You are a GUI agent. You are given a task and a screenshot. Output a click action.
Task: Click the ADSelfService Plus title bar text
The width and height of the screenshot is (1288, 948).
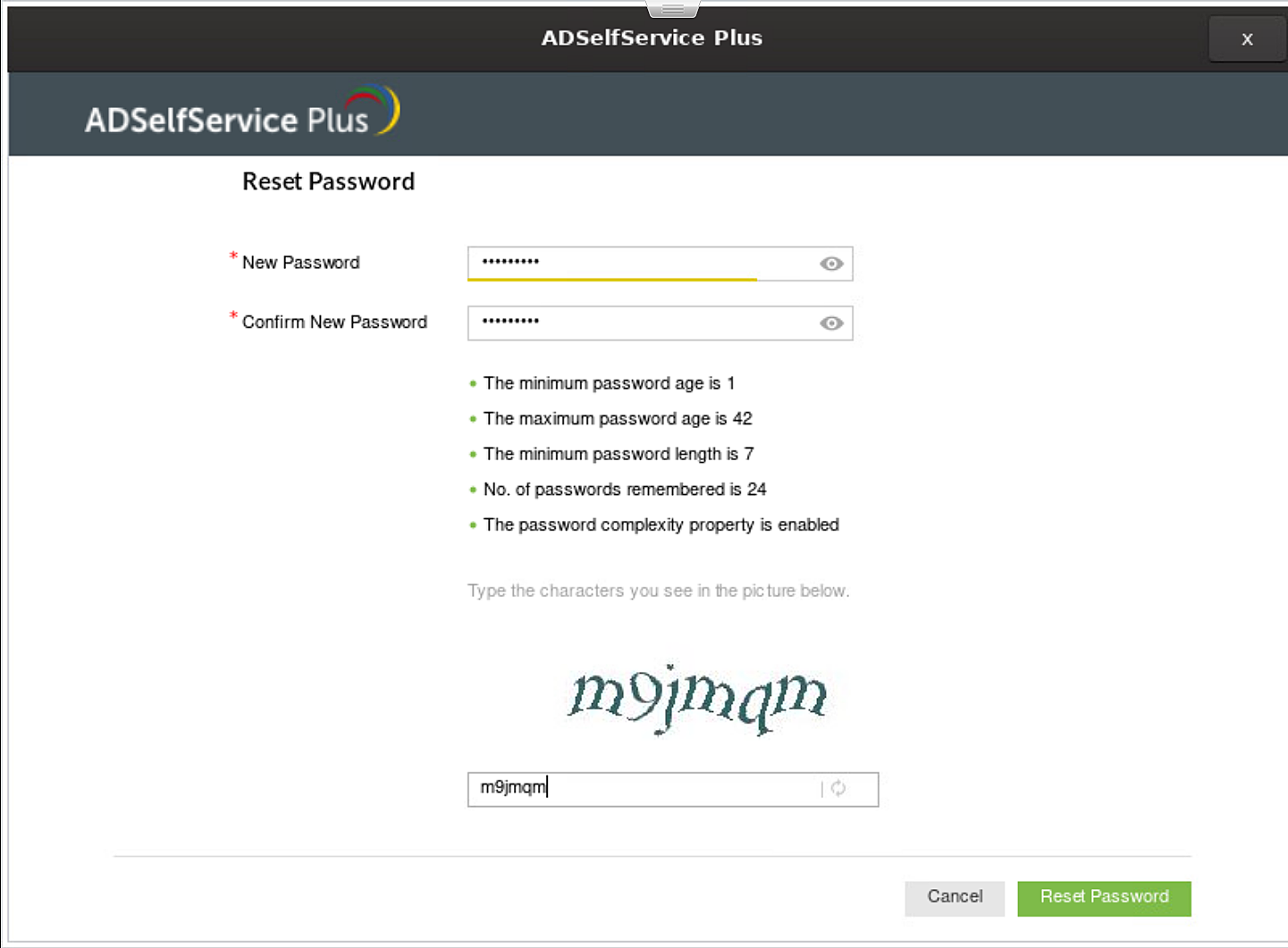point(652,38)
